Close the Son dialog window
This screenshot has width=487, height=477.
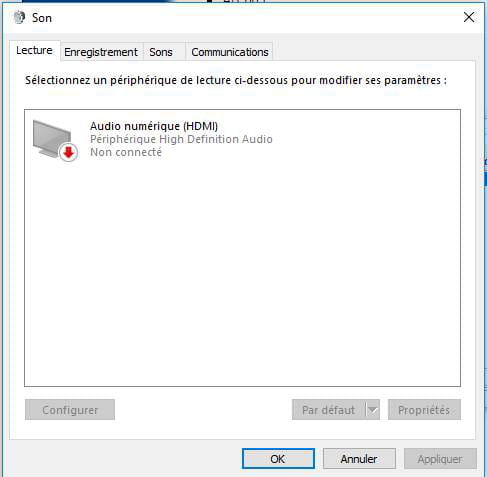tap(469, 17)
